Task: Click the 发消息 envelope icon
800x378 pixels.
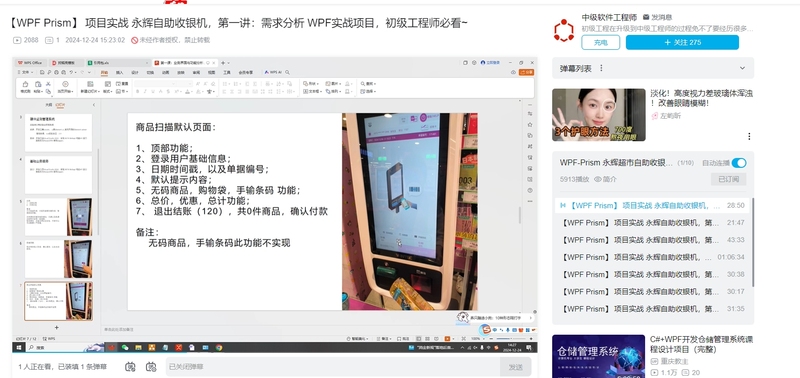Action: point(646,17)
